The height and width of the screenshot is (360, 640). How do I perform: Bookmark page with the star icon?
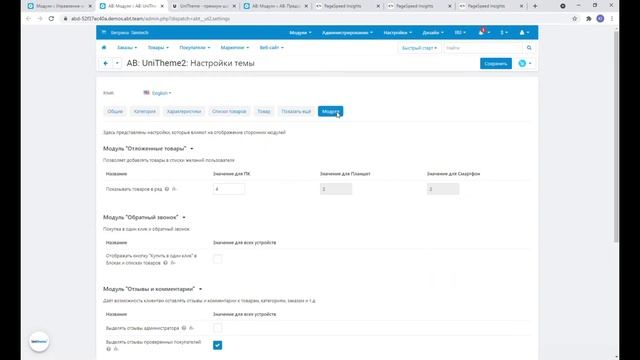(575, 18)
